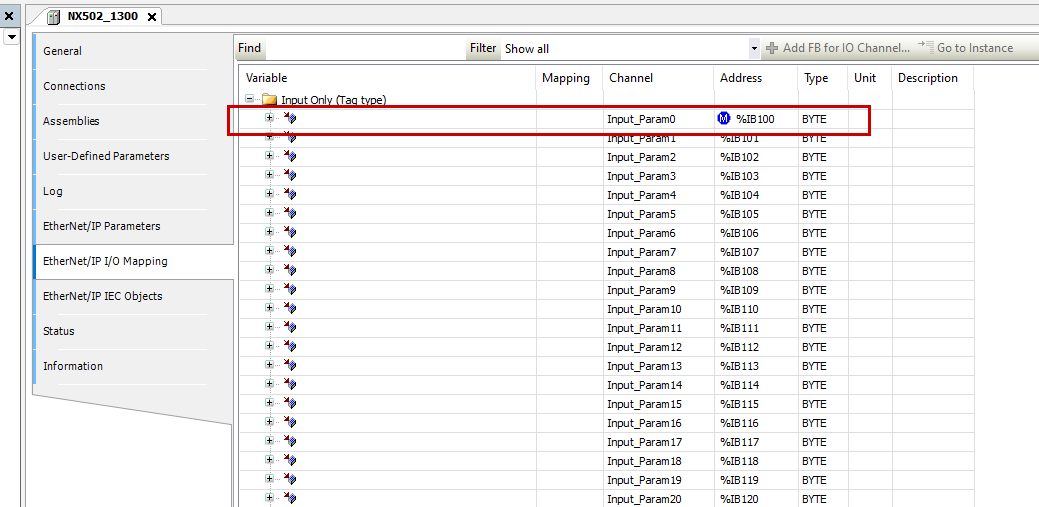Switch to the Assemblies tab
The height and width of the screenshot is (507, 1039).
point(71,121)
